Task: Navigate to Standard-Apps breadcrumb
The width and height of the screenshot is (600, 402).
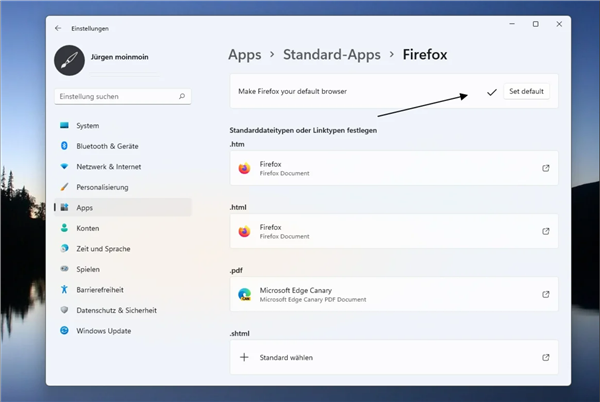Action: coord(333,55)
